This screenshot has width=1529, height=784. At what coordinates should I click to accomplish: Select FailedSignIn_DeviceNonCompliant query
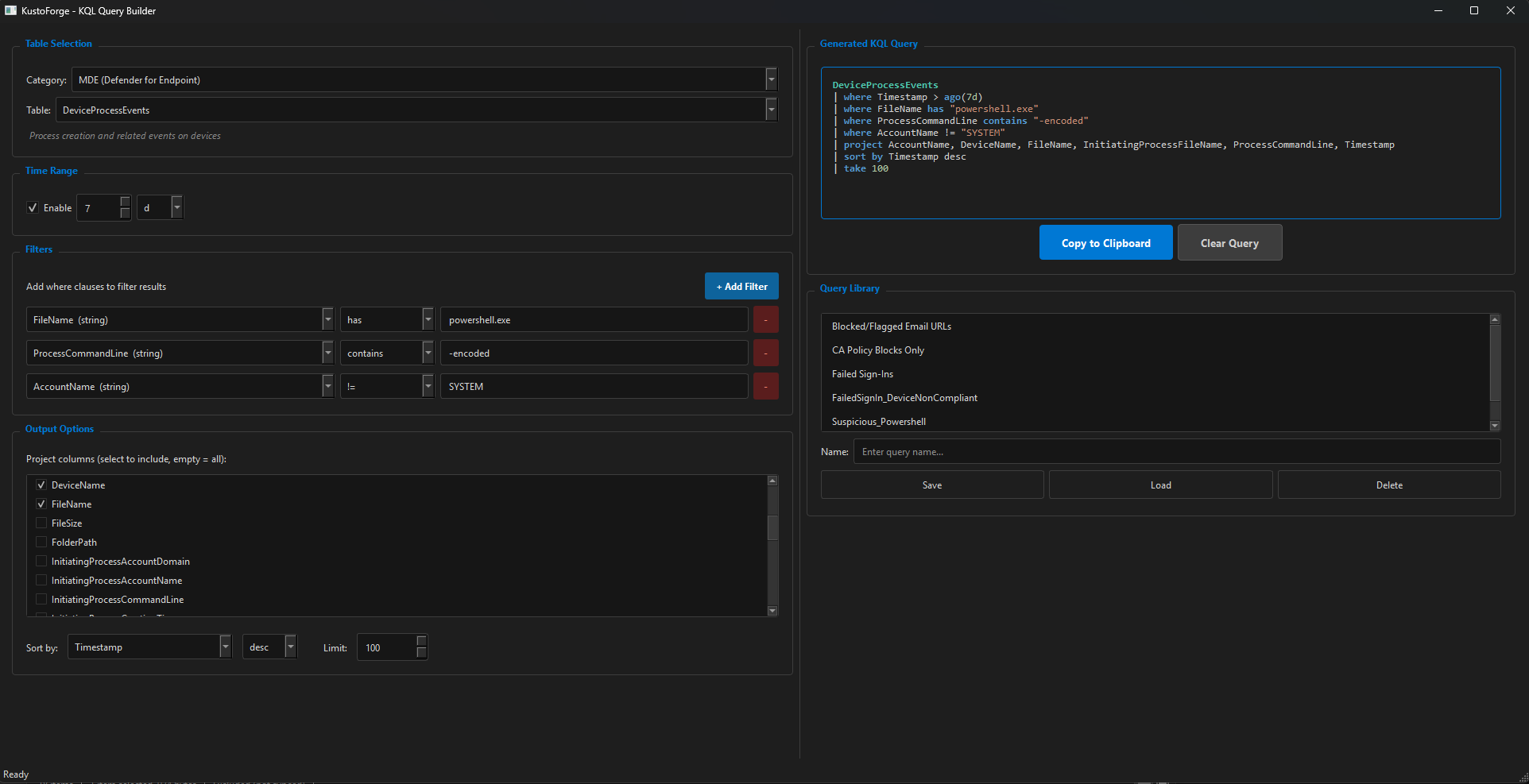(x=1155, y=397)
